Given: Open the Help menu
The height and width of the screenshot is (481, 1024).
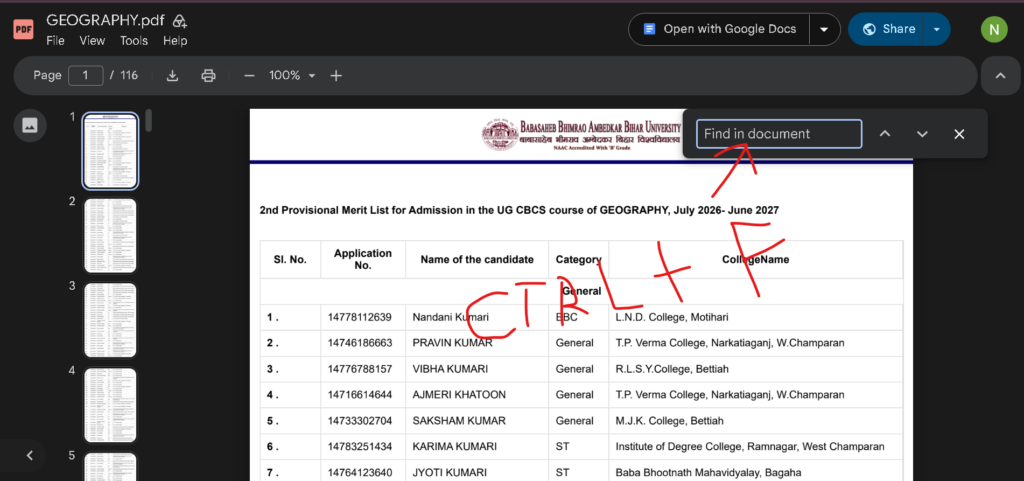Looking at the screenshot, I should [x=175, y=40].
